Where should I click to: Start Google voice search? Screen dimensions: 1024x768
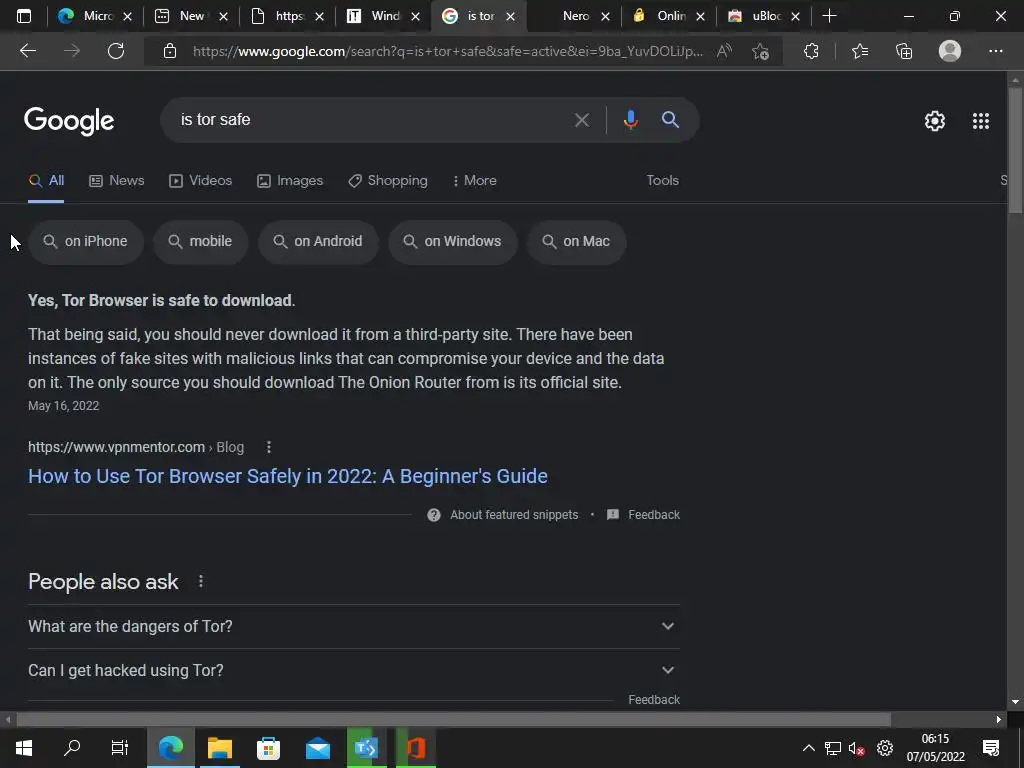coord(630,120)
